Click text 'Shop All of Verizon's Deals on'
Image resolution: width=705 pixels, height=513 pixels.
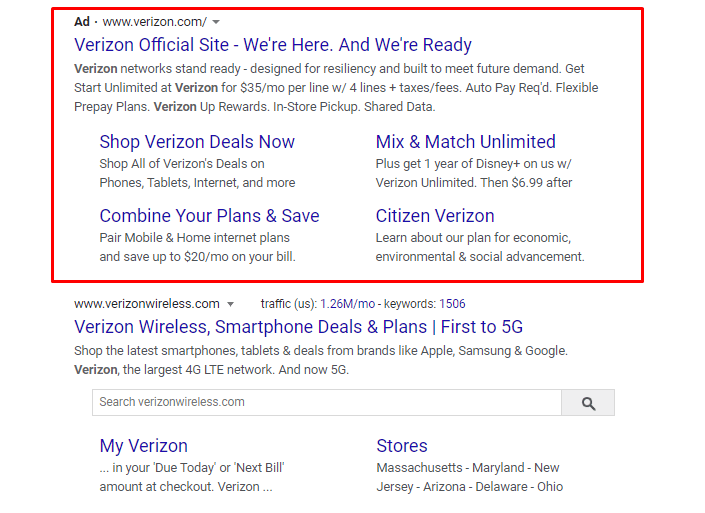coord(182,164)
